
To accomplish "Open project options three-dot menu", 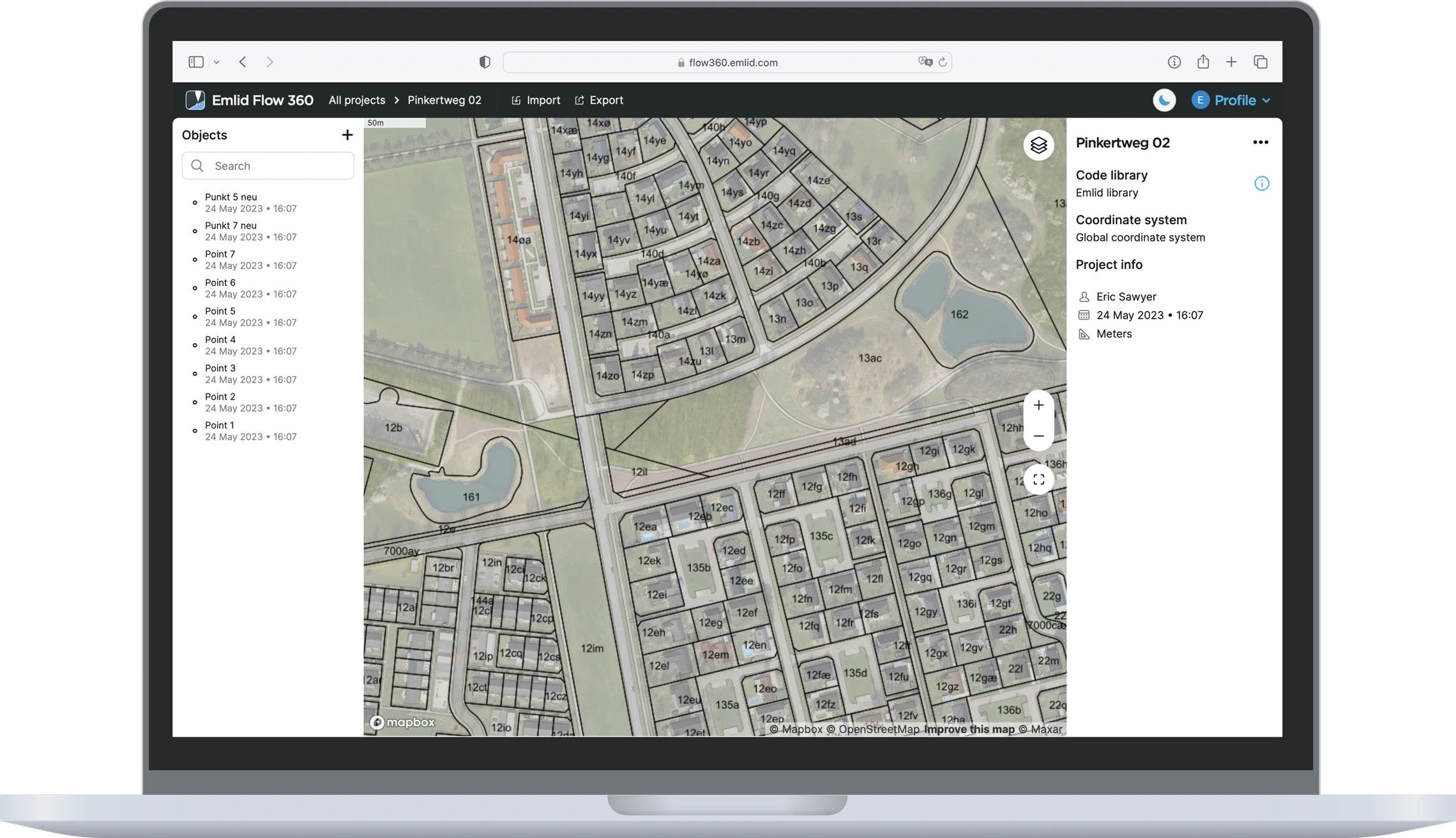I will coord(1260,142).
